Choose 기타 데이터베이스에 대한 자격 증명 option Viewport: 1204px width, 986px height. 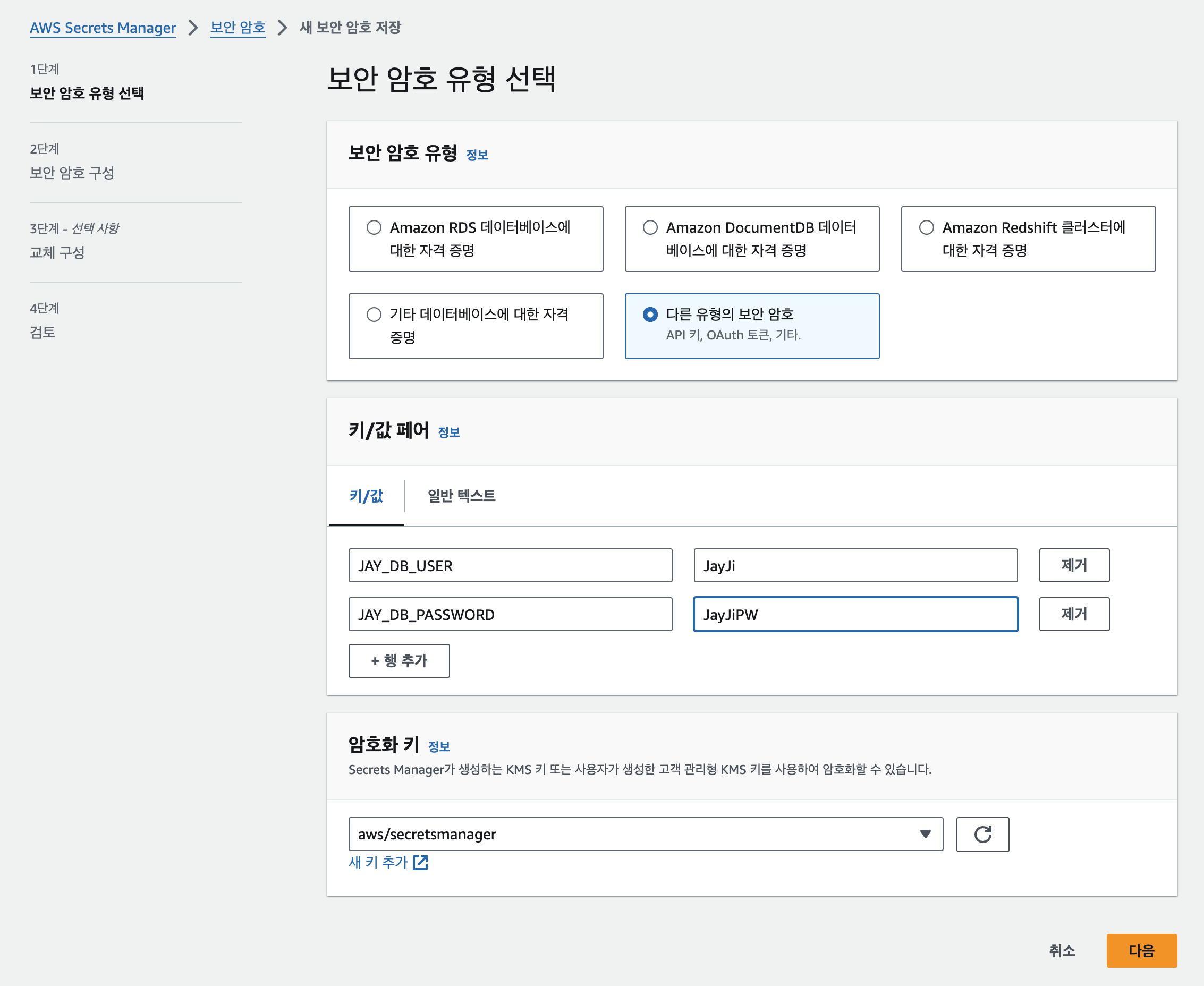374,314
